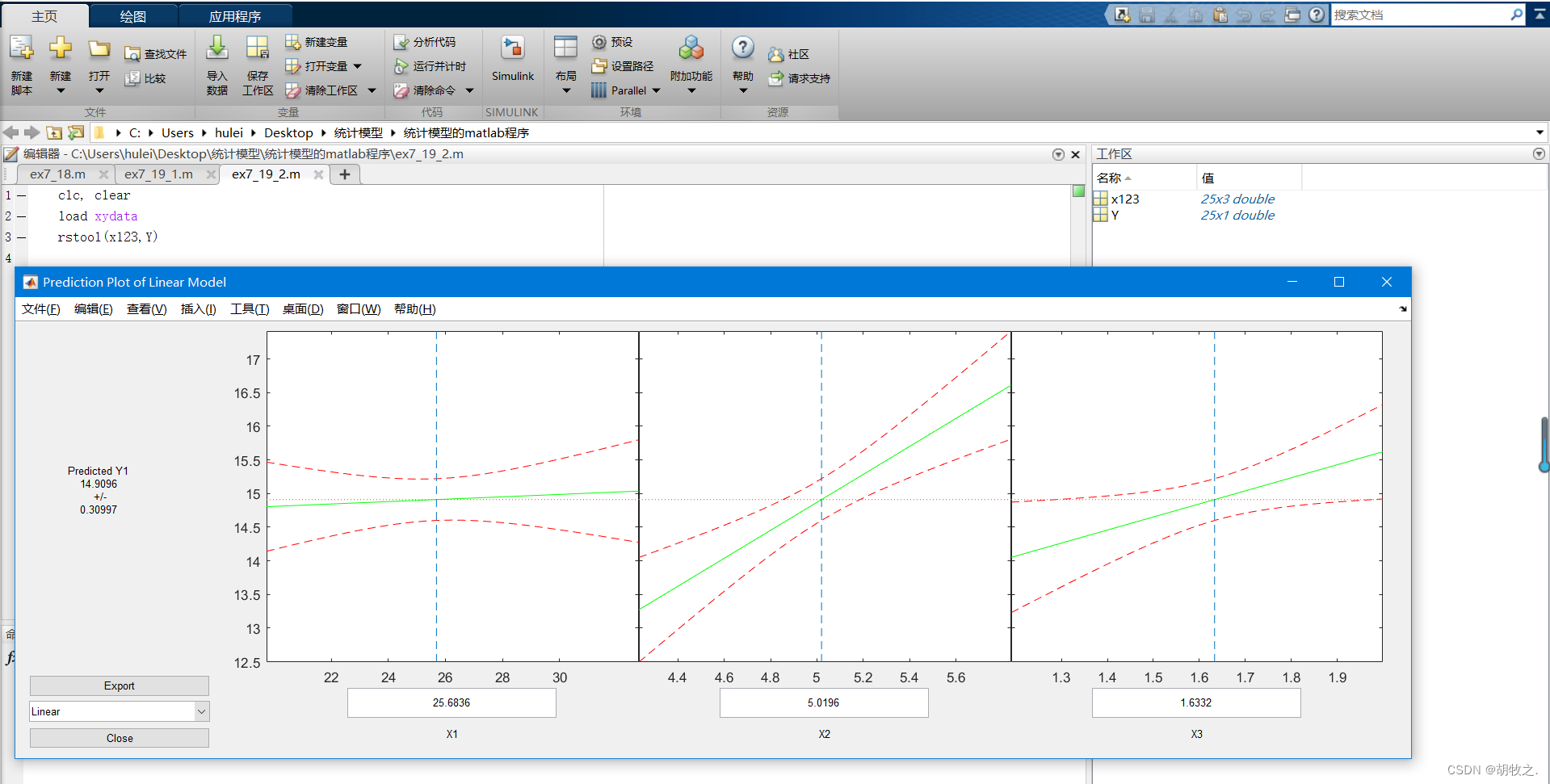
Task: Click the forward navigation arrow
Action: point(32,132)
